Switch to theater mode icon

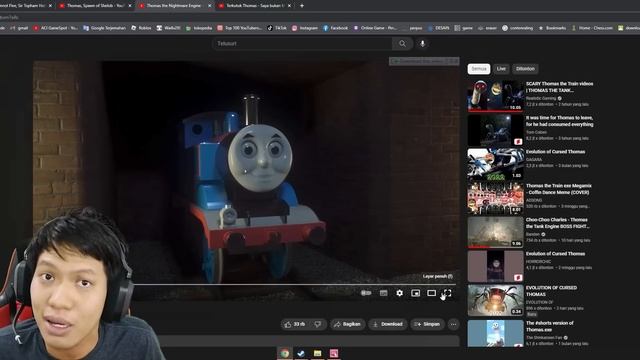tap(431, 293)
